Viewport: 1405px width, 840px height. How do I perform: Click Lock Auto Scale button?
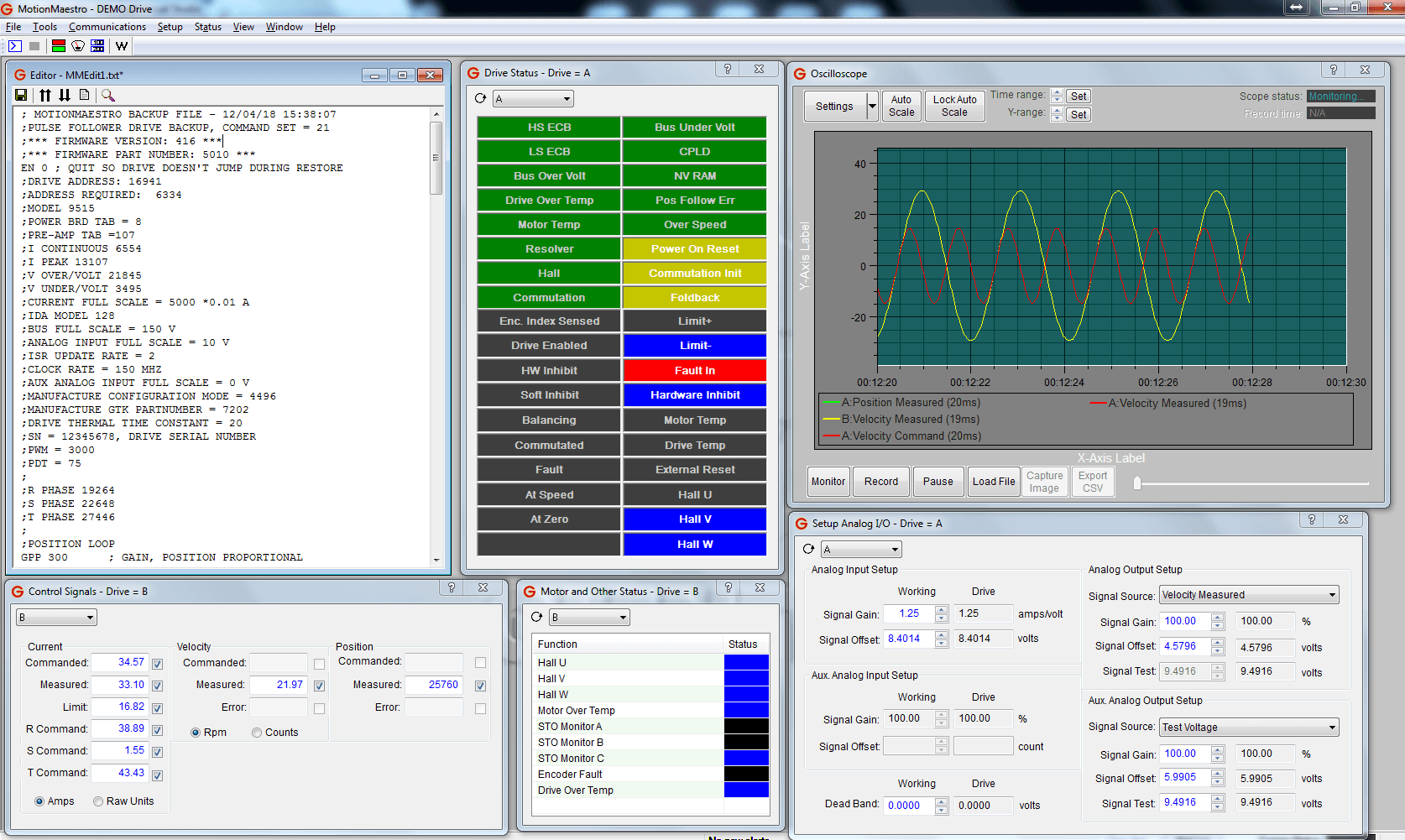coord(954,107)
